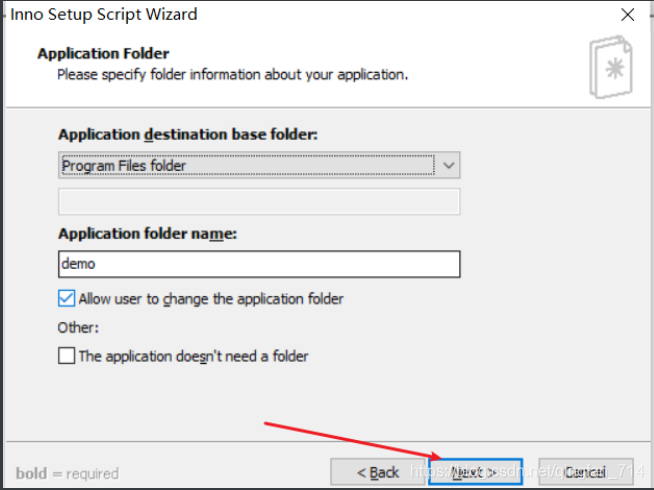Screen dimensions: 654x490
Task: Click the 'Application folder name:' label
Action: click(x=147, y=234)
